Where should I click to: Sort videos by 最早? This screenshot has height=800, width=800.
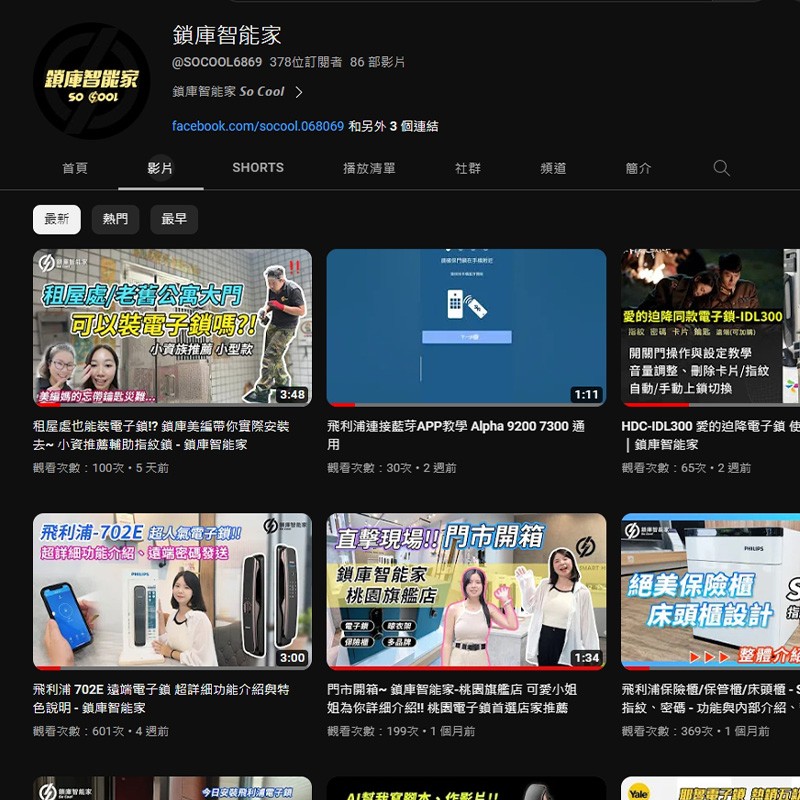point(174,219)
